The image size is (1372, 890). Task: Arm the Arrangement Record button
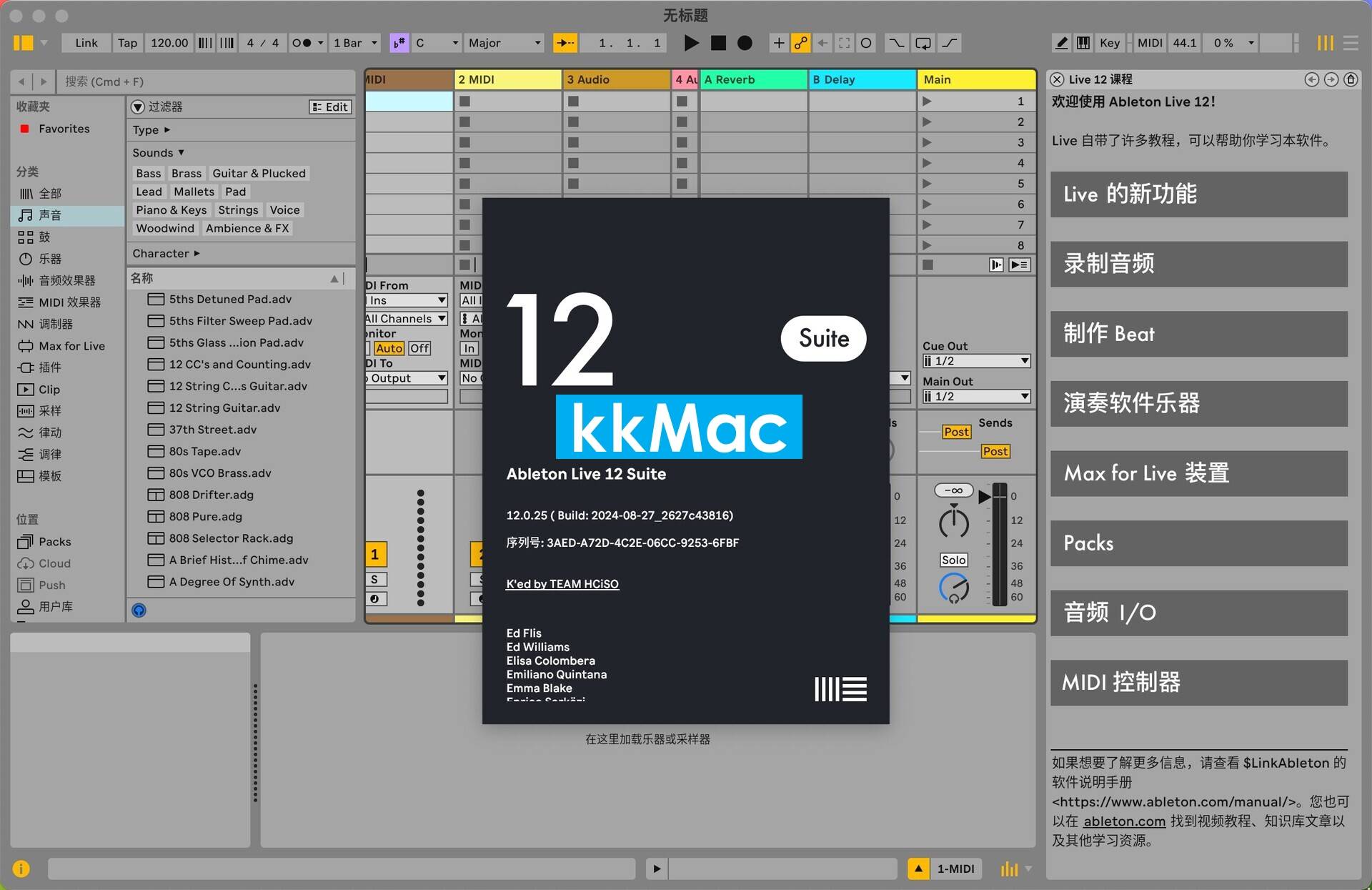click(x=745, y=43)
